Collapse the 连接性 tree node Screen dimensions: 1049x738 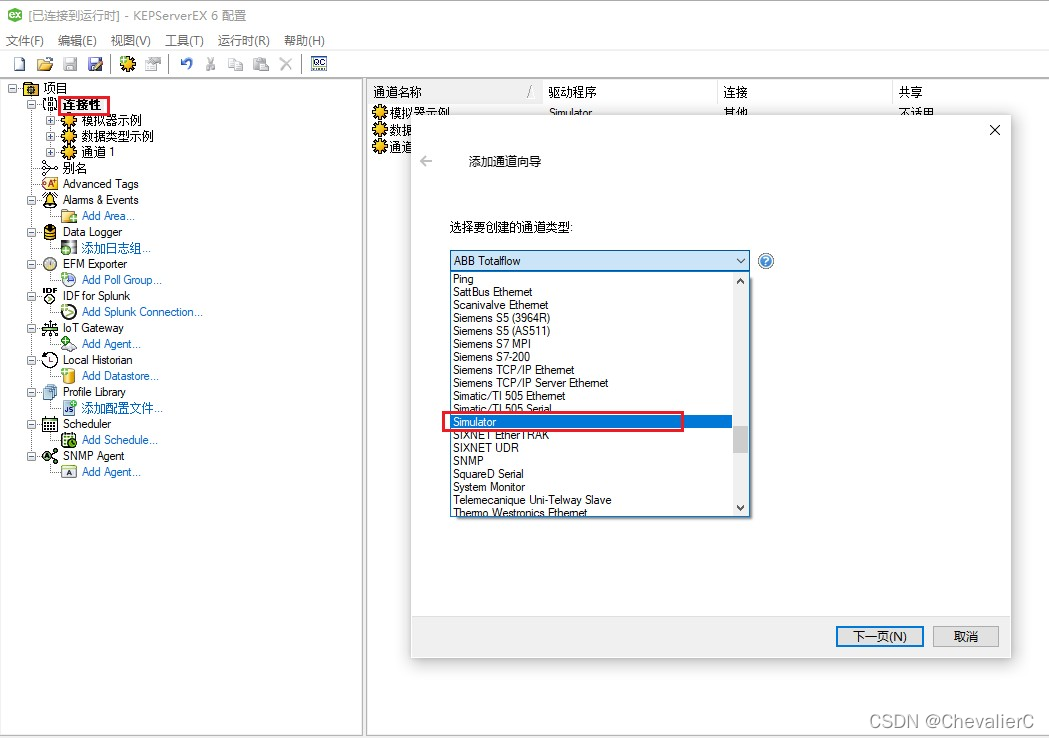point(31,104)
